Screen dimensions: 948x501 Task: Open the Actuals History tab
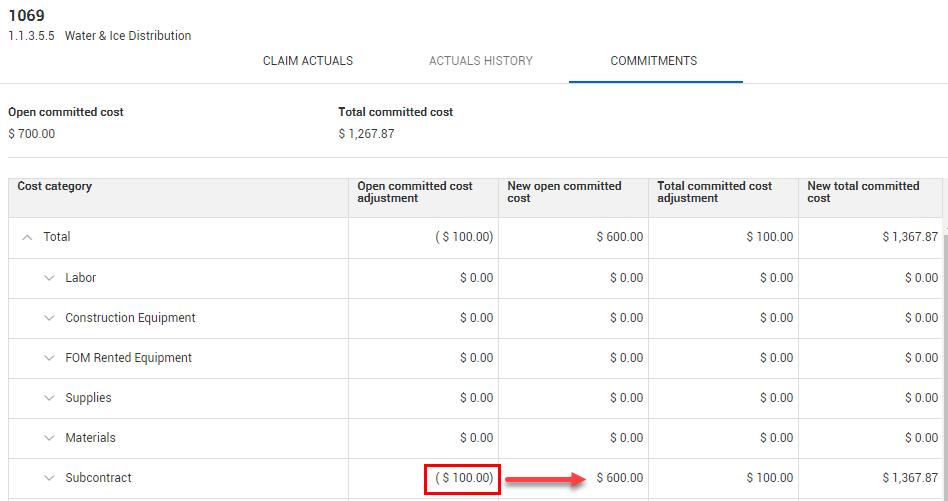tap(480, 61)
